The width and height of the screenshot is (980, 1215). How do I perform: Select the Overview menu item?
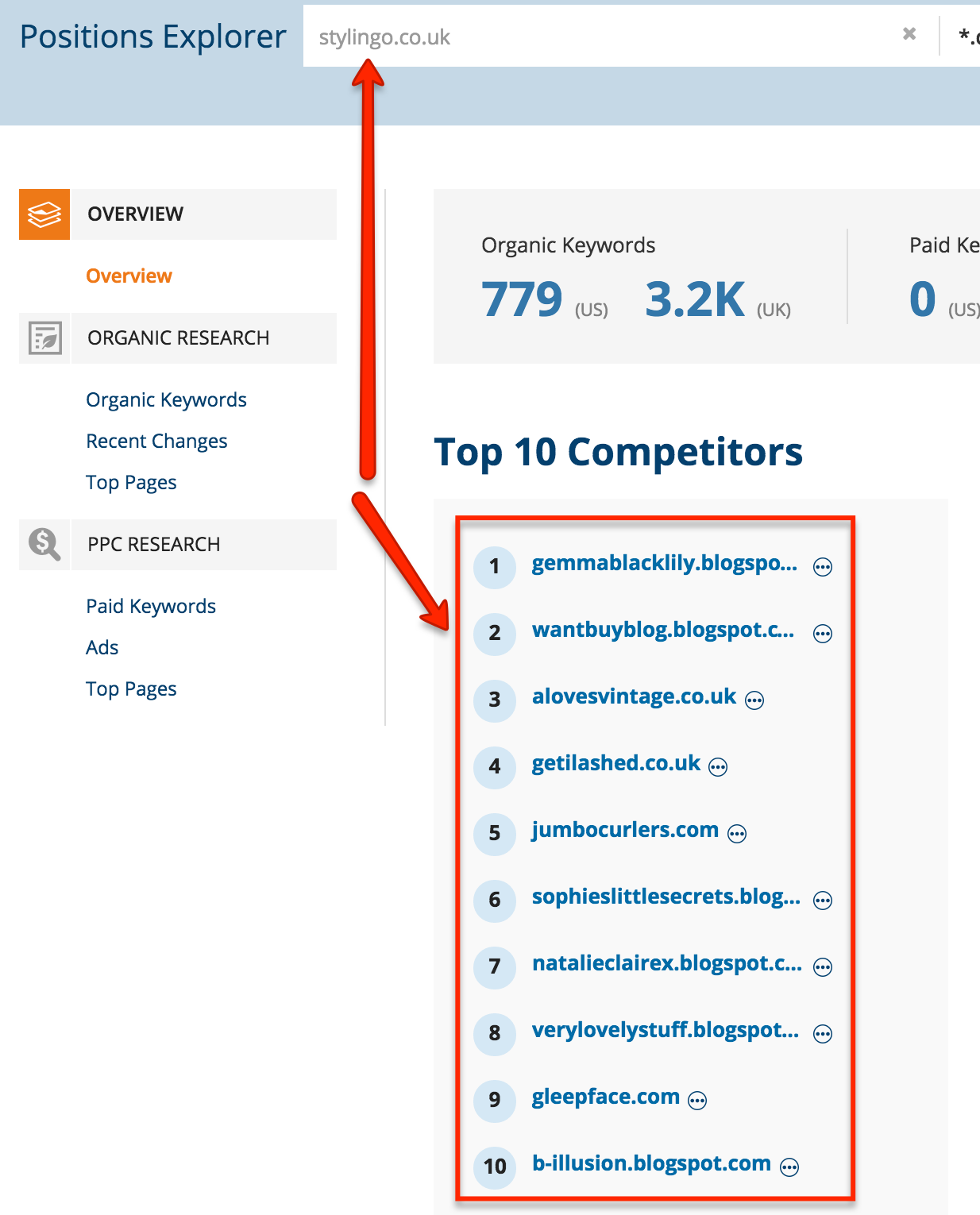pyautogui.click(x=129, y=276)
